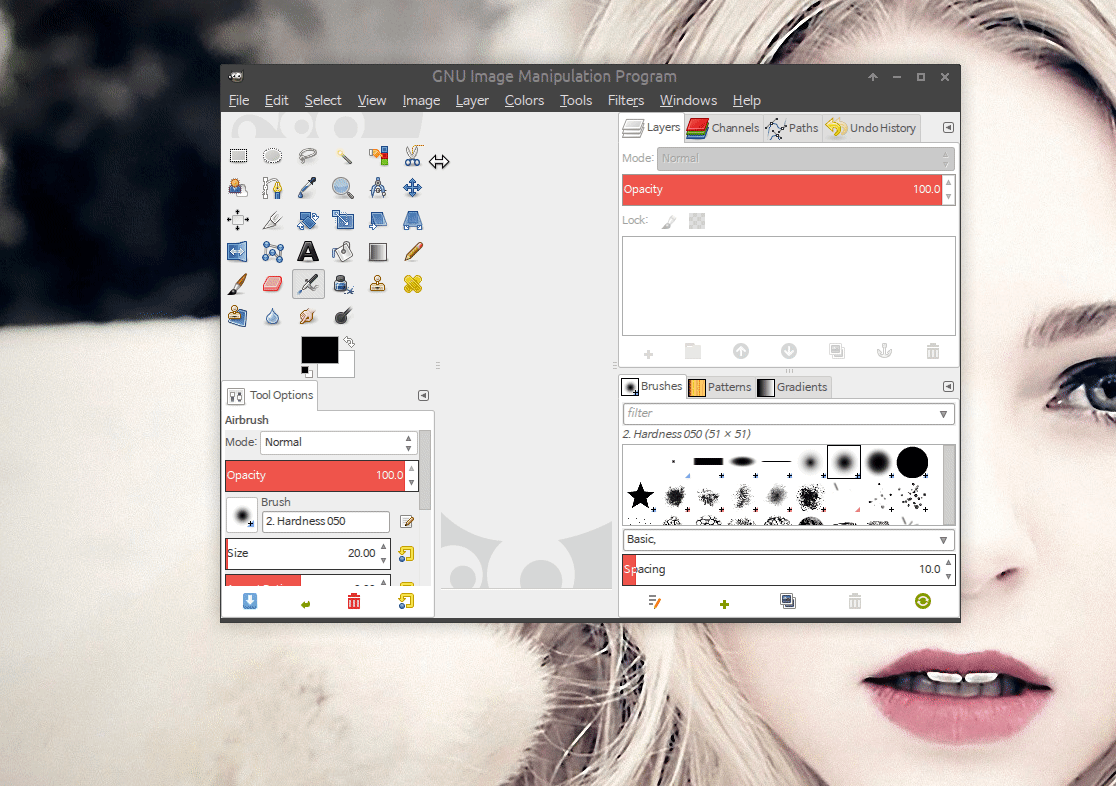Select the Text tool

307,252
